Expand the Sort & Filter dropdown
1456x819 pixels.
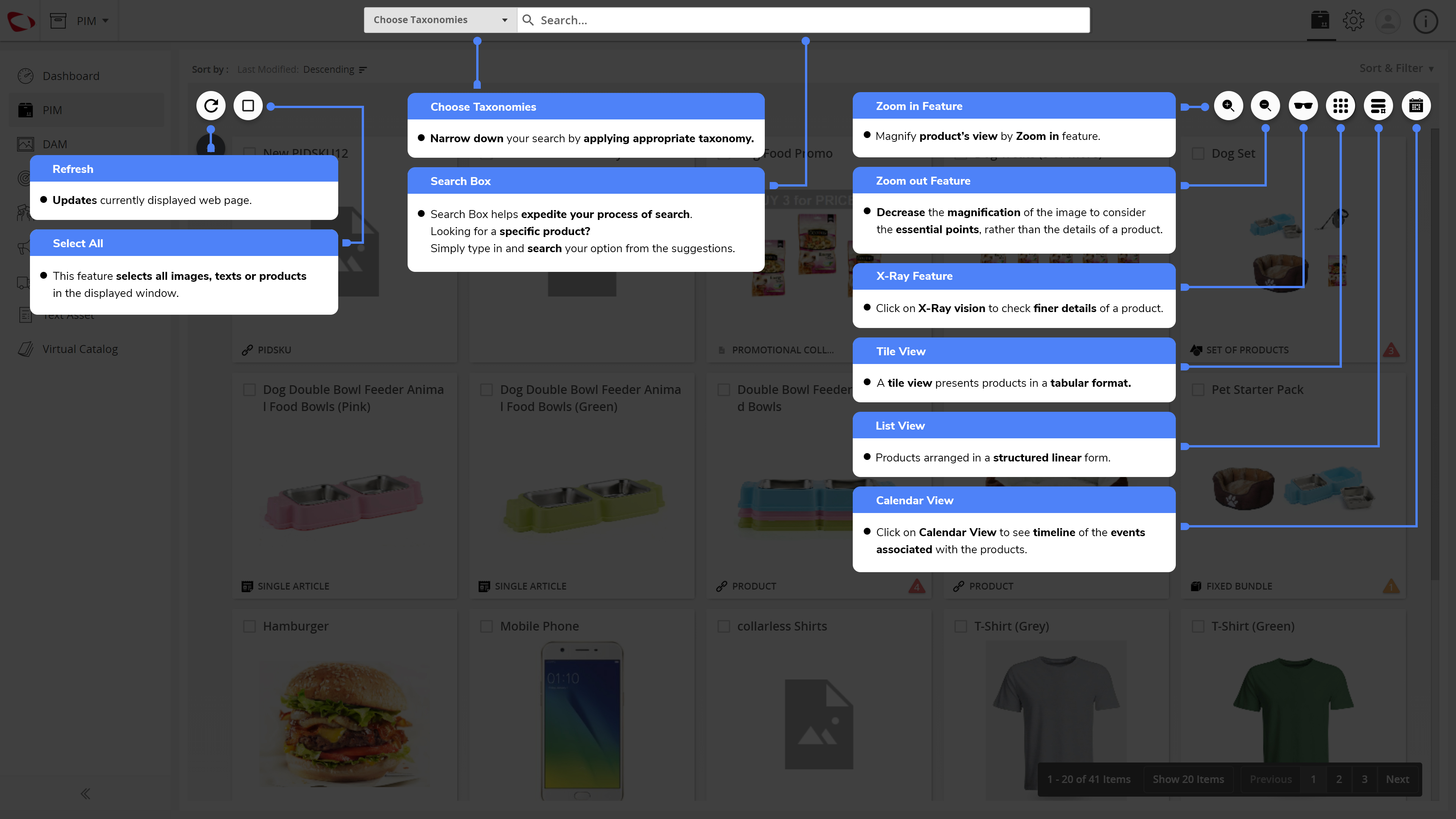1396,68
